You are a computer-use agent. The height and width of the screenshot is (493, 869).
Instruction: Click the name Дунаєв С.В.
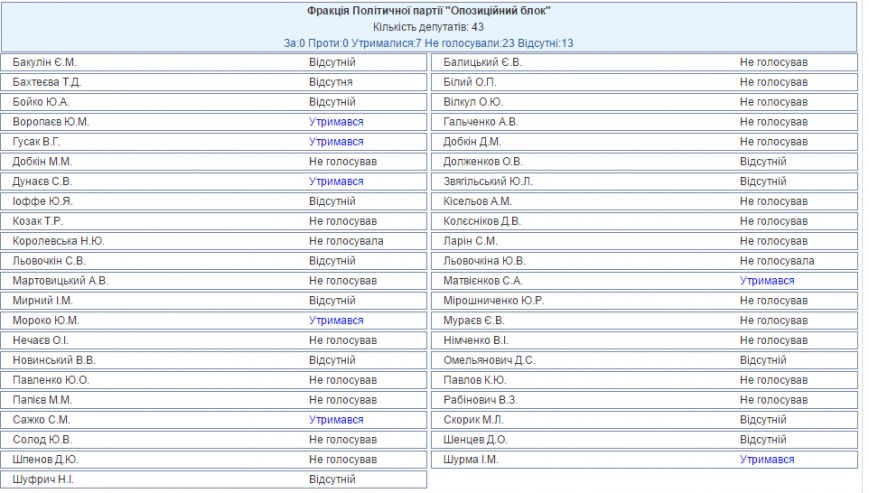[x=42, y=182]
